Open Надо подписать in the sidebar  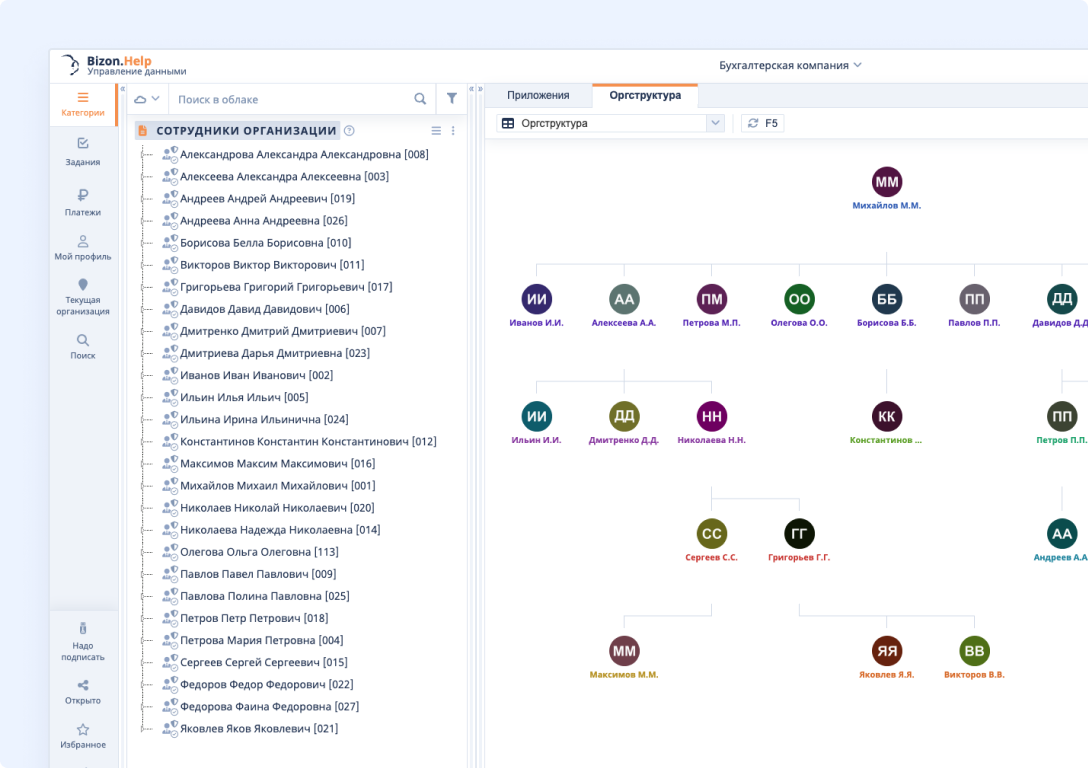(83, 642)
